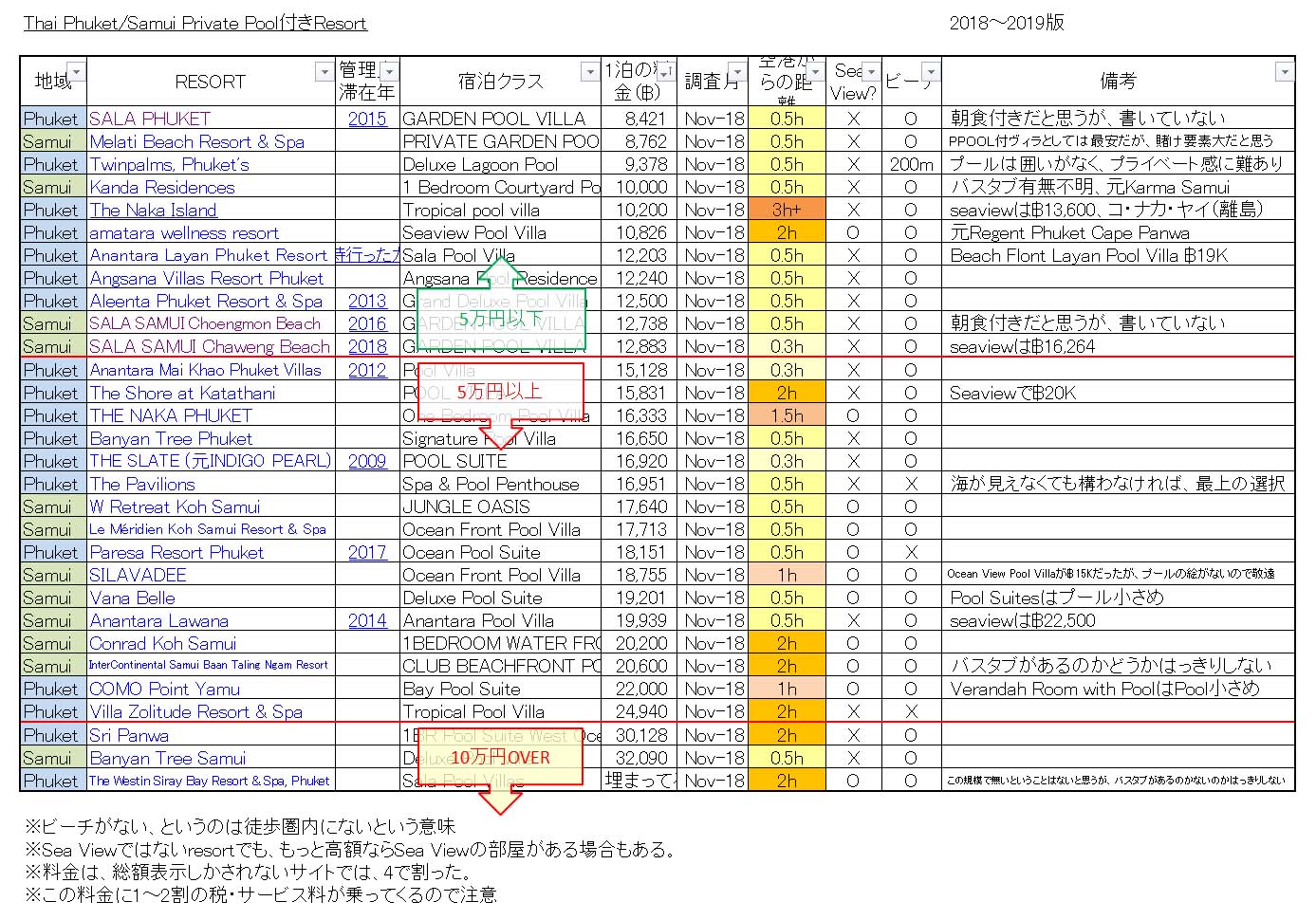Click the SILAVADEE resort link
1316x920 pixels.
138,575
